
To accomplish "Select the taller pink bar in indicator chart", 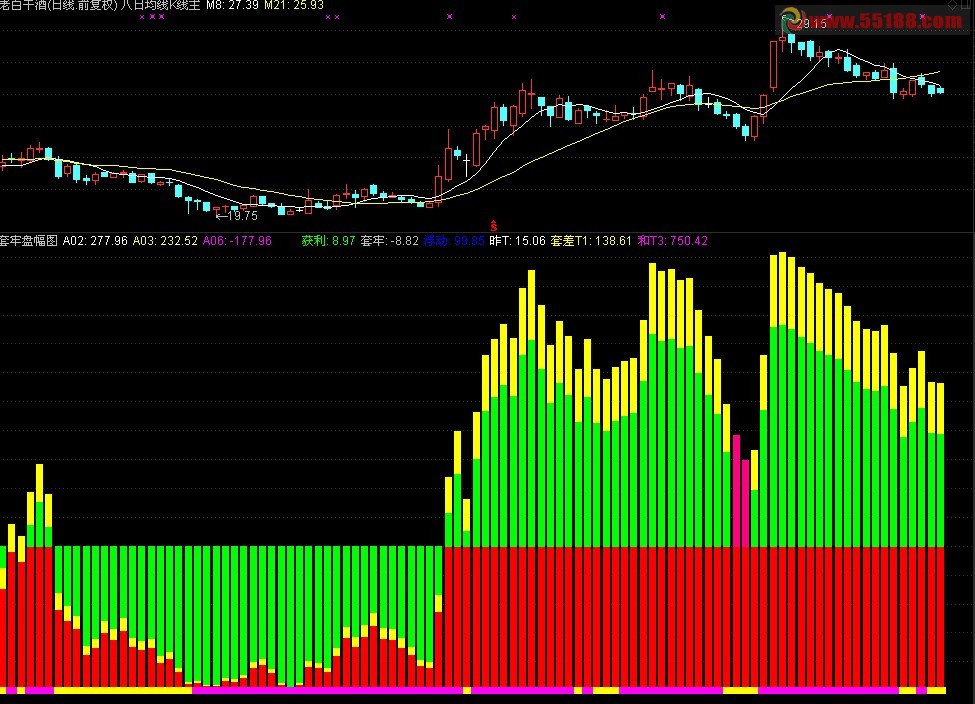I will [737, 491].
